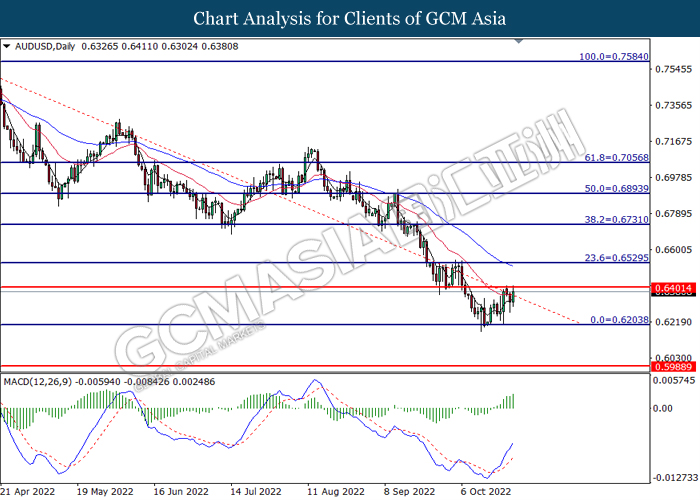Click the MACD -0.012733 scale value
Screen dimensions: 700x500
coord(675,478)
